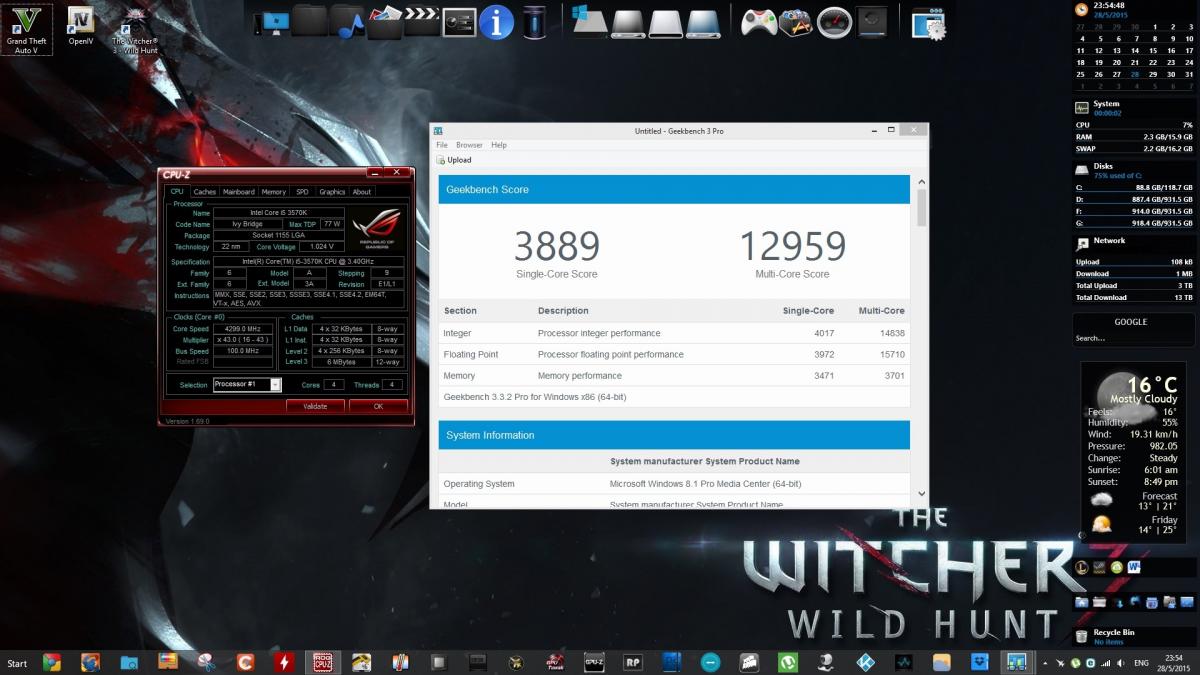Open the music folder icon in the dock
1200x675 pixels.
tap(347, 22)
